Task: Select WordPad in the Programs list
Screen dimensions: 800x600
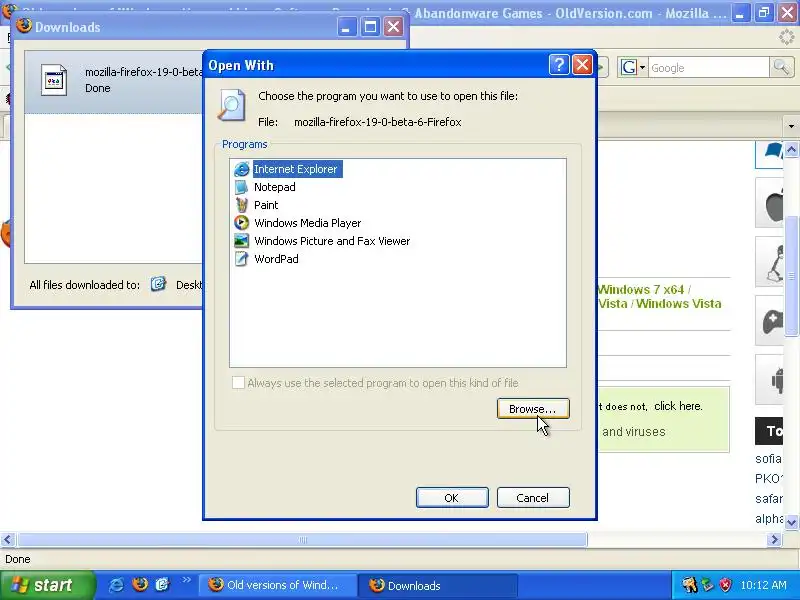Action: 276,259
